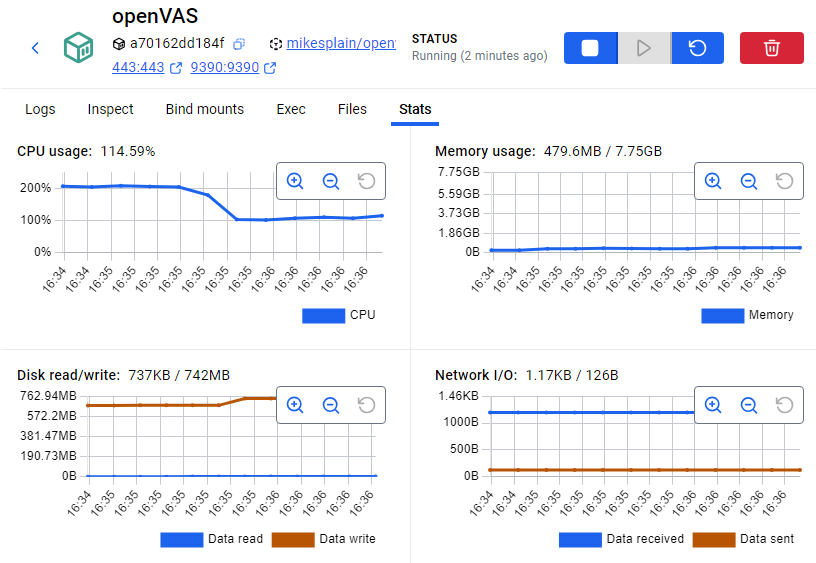Viewport: 816px width, 563px height.
Task: Select the Stats tab
Action: click(415, 109)
